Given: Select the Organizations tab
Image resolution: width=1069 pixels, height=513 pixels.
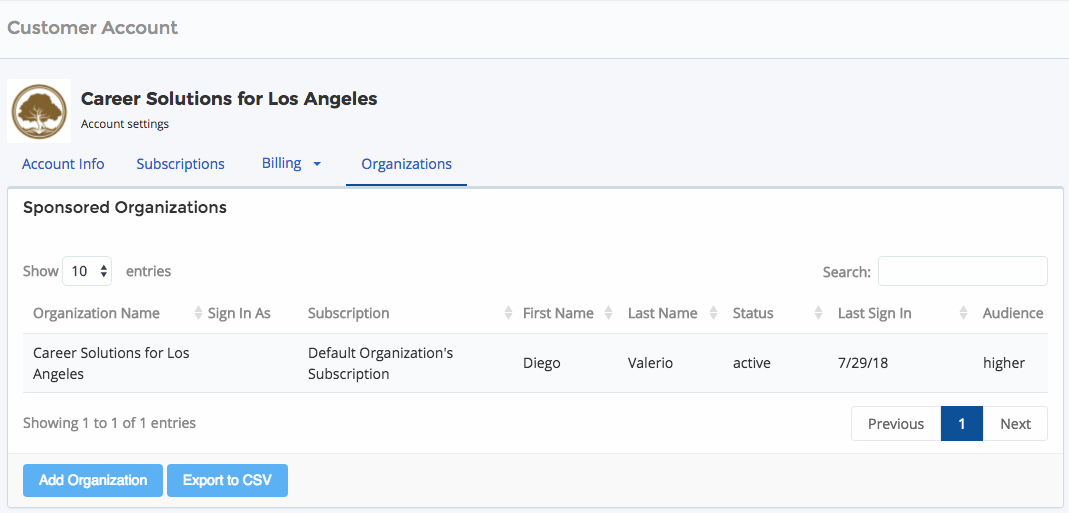Looking at the screenshot, I should 406,164.
